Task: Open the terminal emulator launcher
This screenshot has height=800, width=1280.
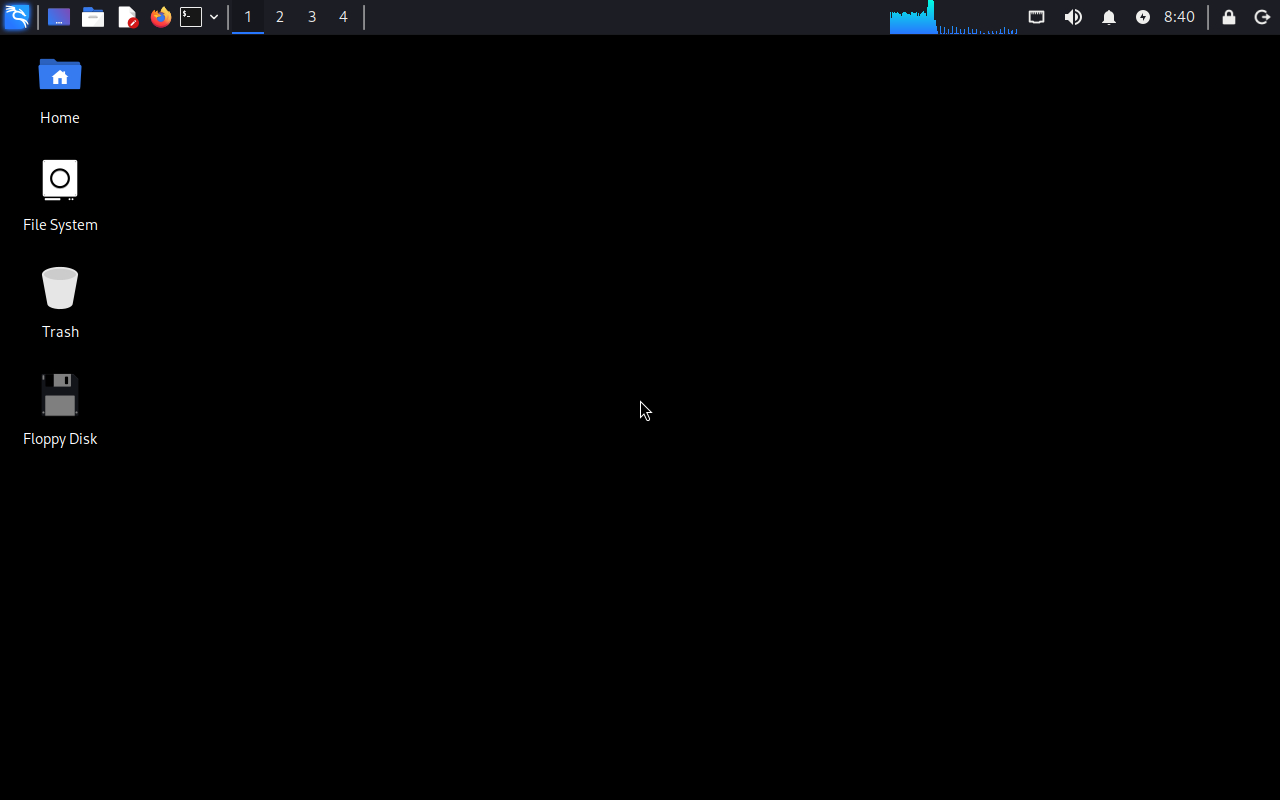Action: [191, 17]
